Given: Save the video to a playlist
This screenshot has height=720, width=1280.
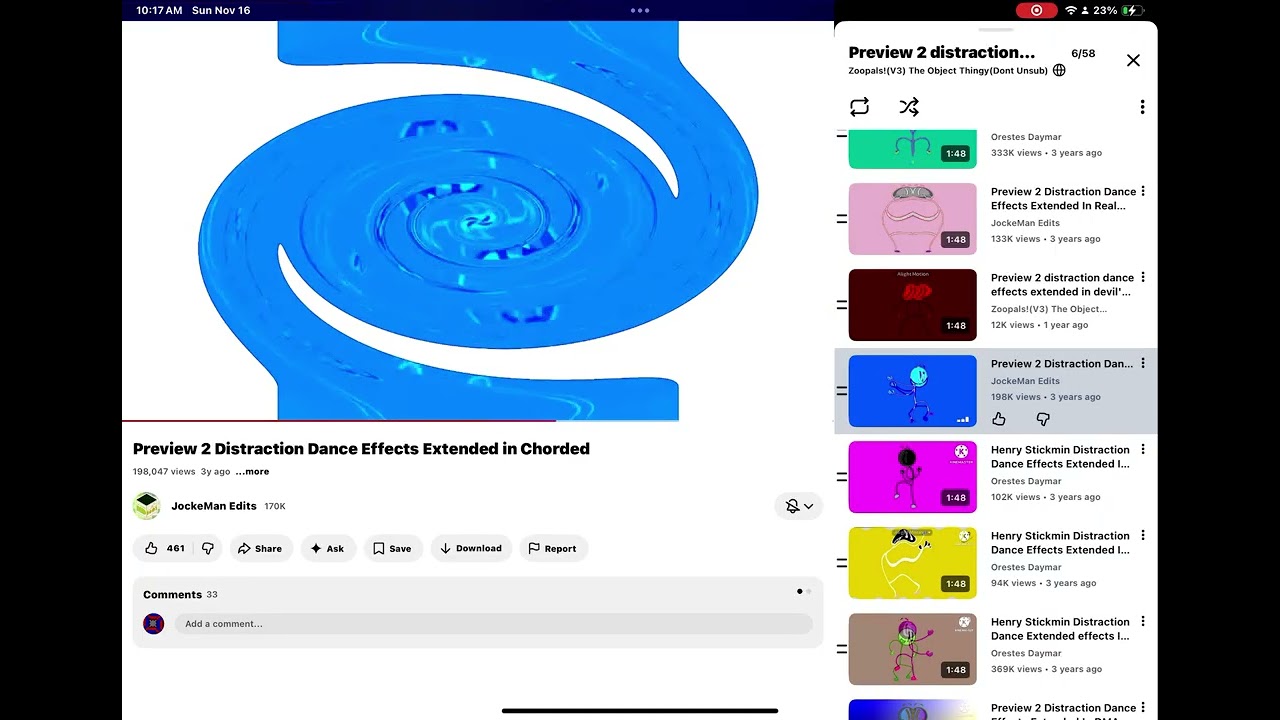Looking at the screenshot, I should 393,548.
